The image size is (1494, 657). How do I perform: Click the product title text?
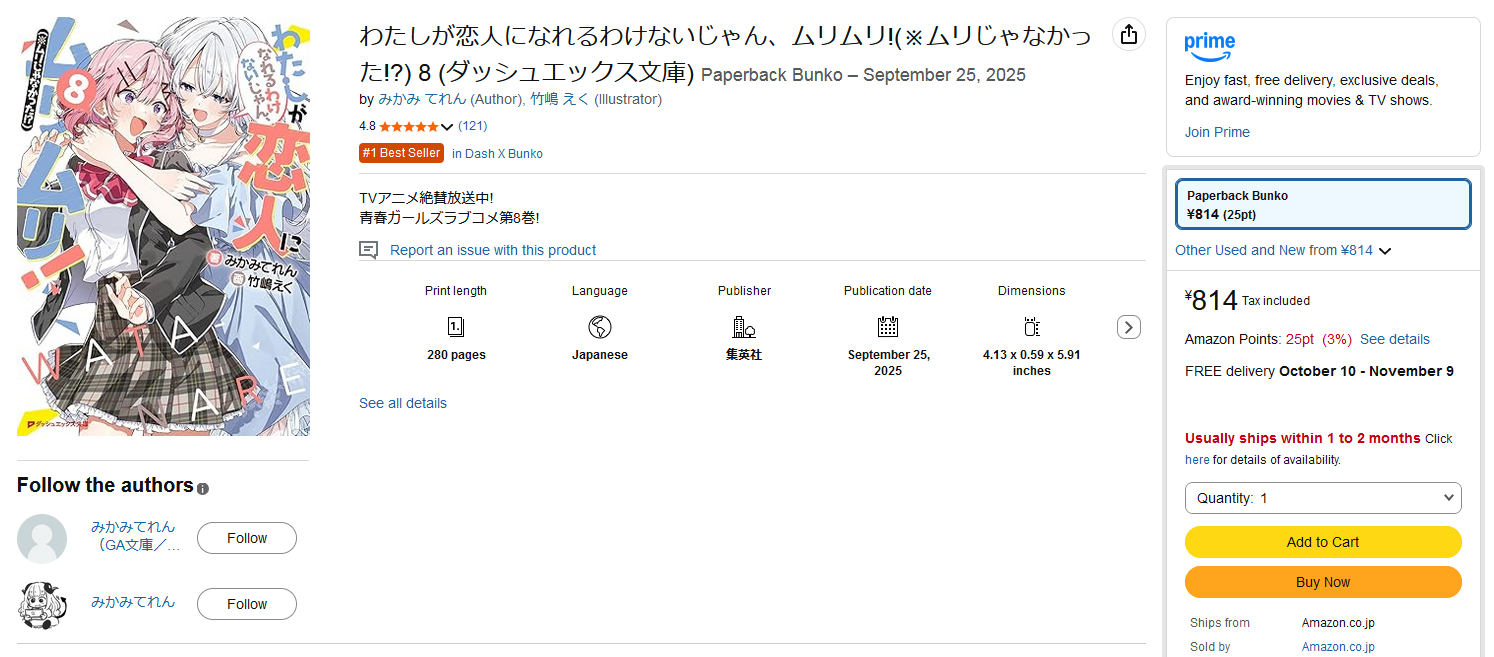click(x=724, y=54)
